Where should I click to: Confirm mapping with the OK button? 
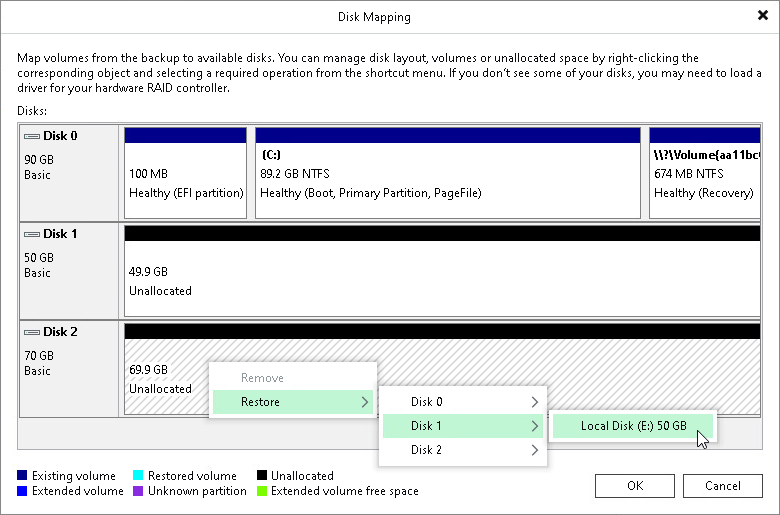tap(635, 486)
